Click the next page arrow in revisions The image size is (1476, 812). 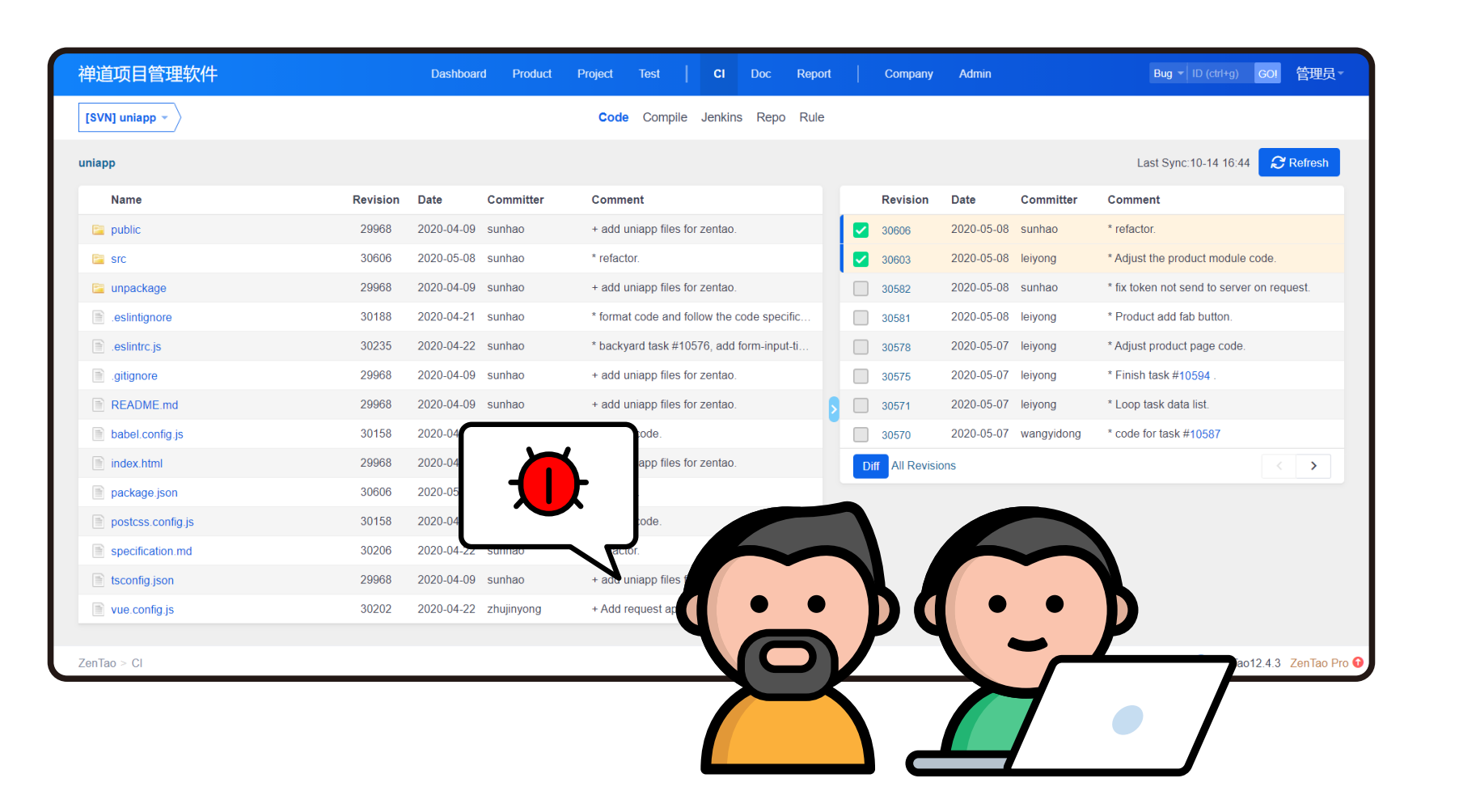point(1313,466)
